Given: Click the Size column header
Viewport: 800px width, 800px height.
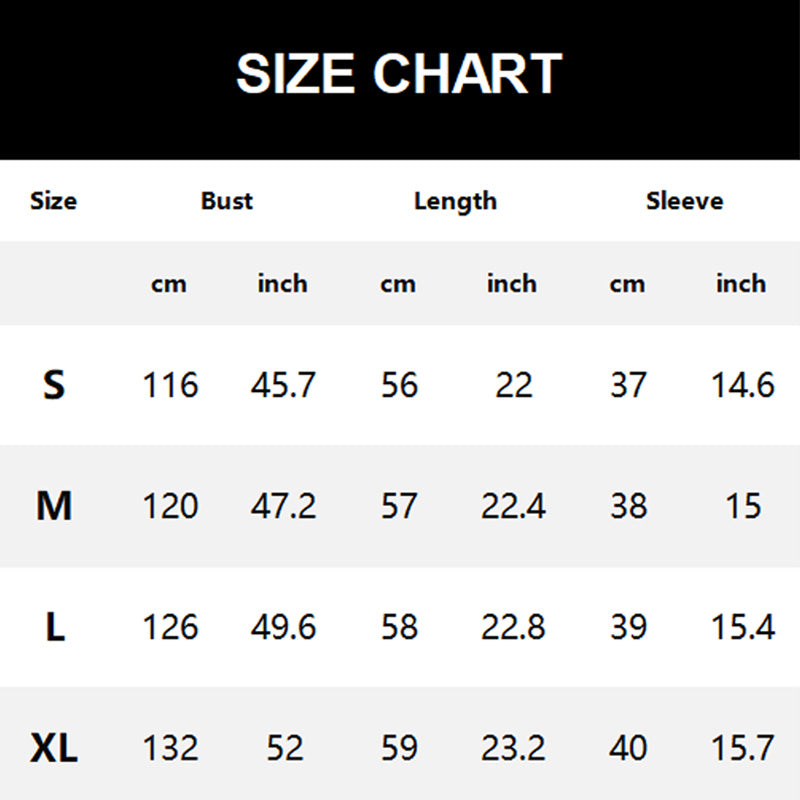Looking at the screenshot, I should click(x=53, y=201).
